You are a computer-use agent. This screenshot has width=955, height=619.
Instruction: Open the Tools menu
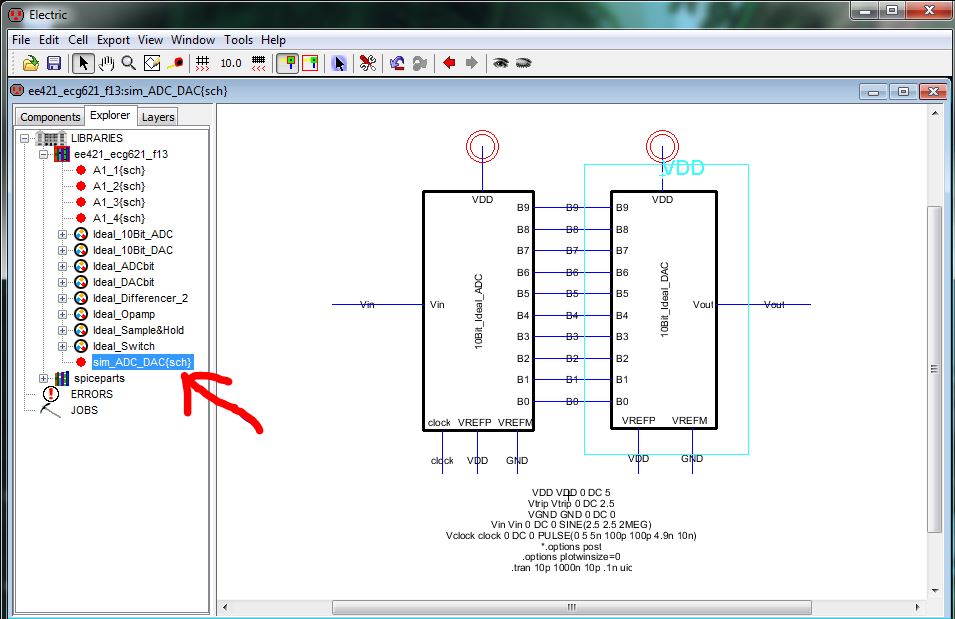[238, 40]
